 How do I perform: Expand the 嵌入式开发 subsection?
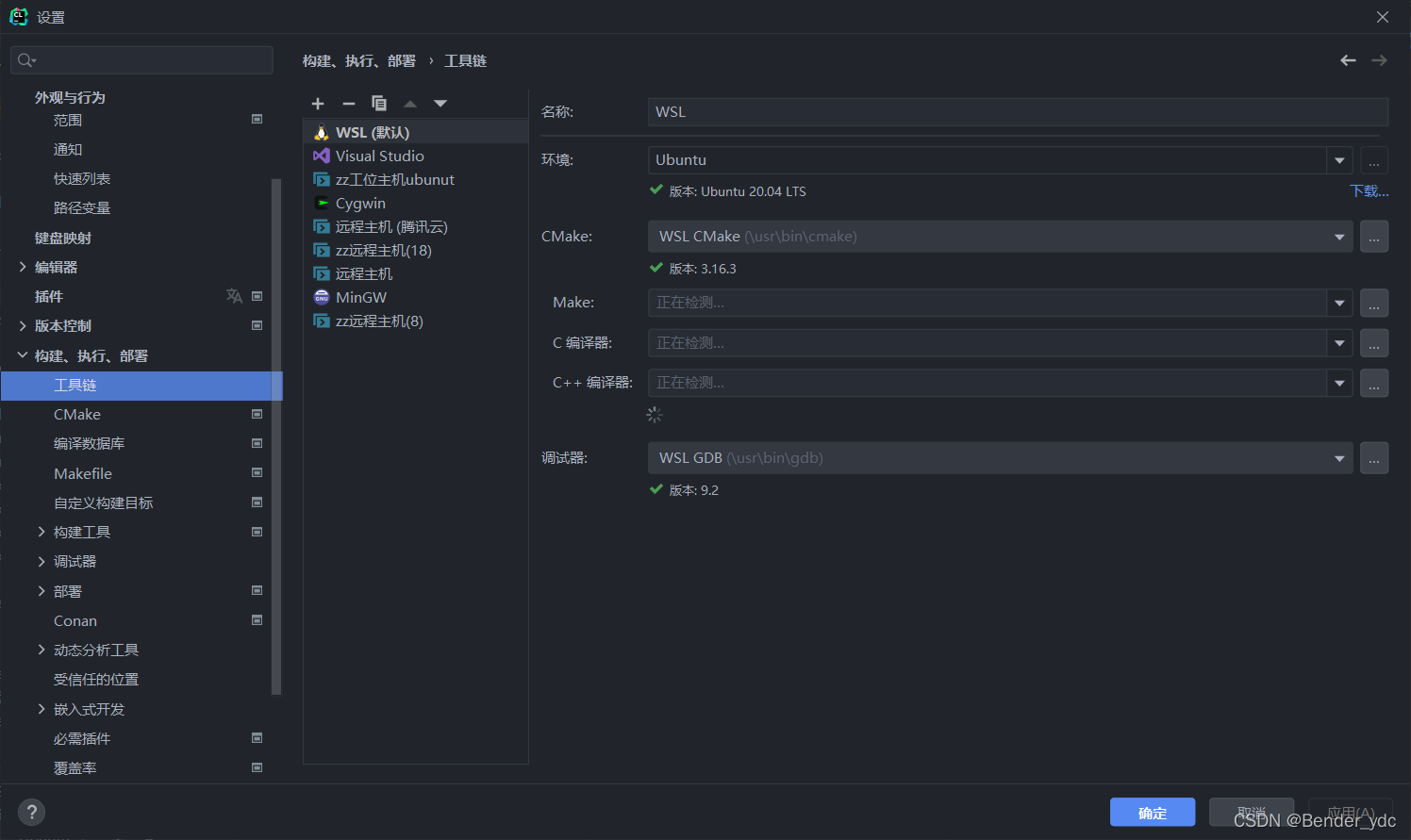[x=41, y=709]
